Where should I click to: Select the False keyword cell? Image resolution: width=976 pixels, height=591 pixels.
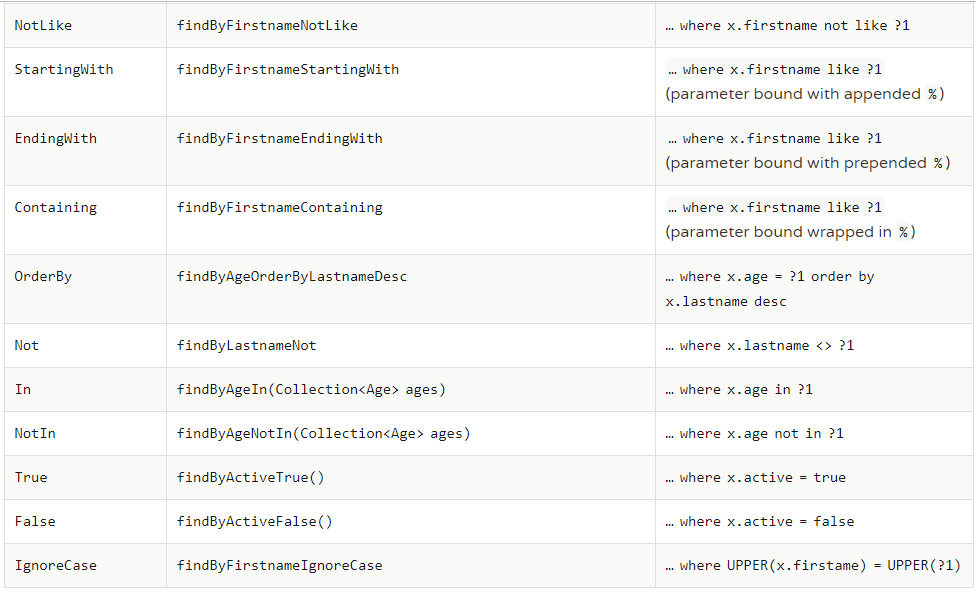coord(85,522)
